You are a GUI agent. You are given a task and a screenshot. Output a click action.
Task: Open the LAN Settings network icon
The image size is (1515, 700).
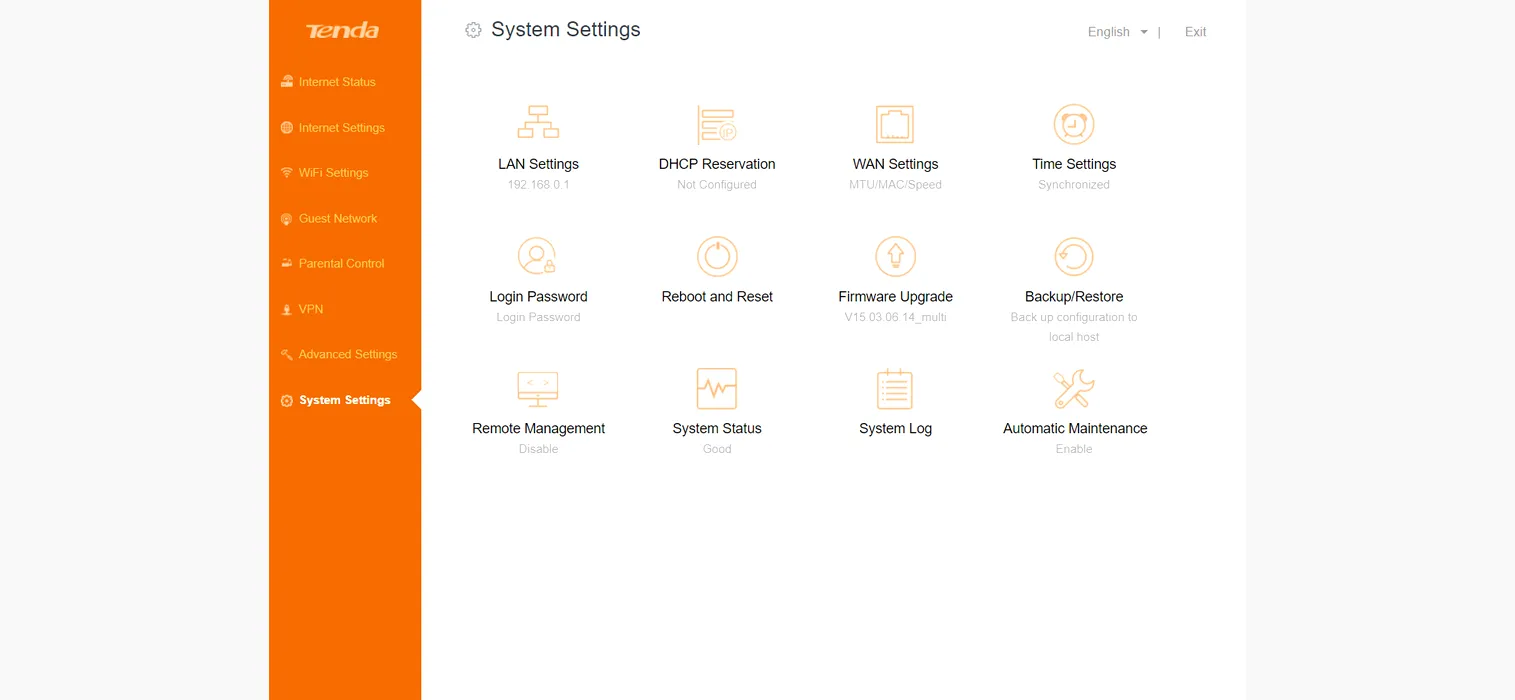point(538,123)
